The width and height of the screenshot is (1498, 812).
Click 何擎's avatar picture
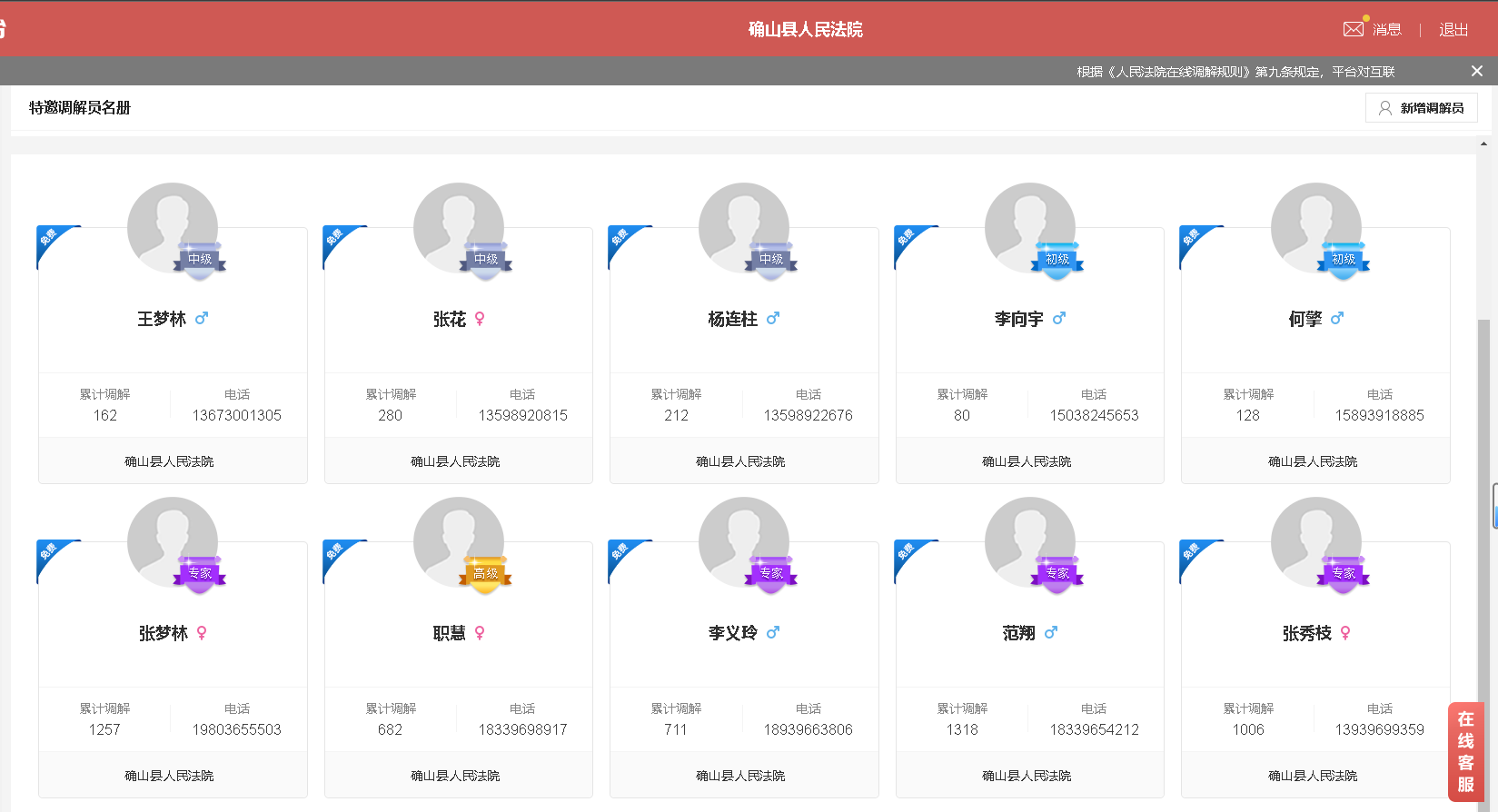pos(1316,228)
